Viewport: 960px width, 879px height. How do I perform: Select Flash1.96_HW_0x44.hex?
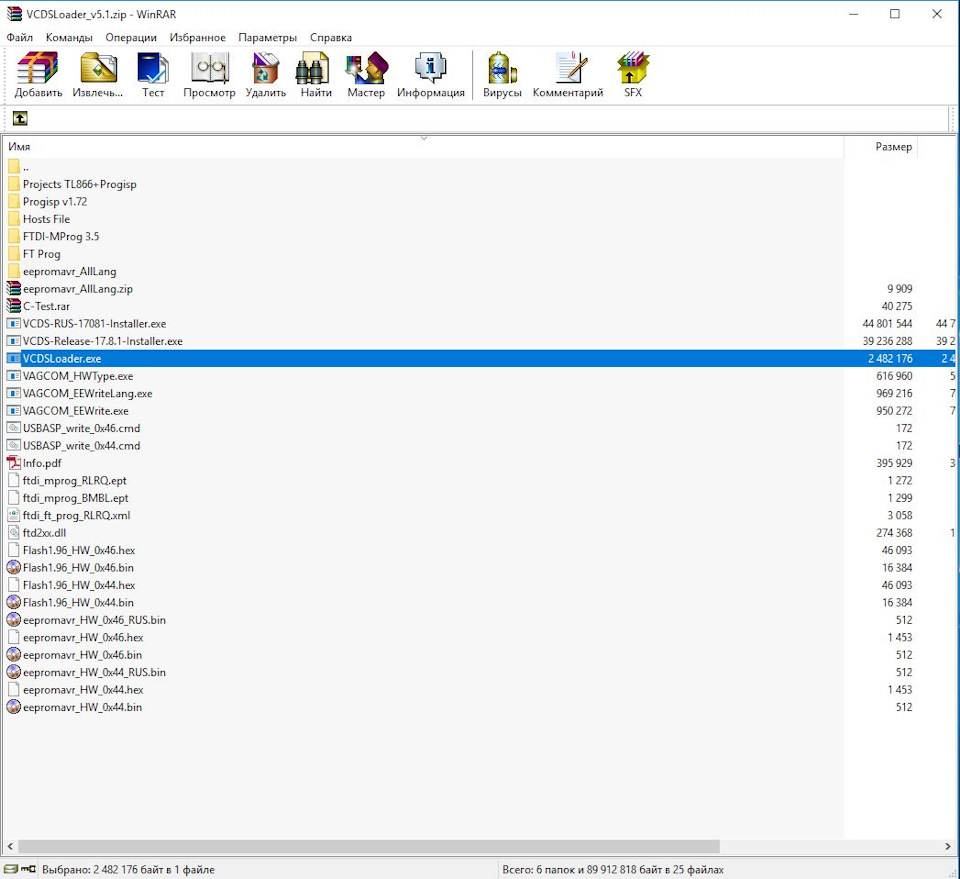tap(79, 585)
